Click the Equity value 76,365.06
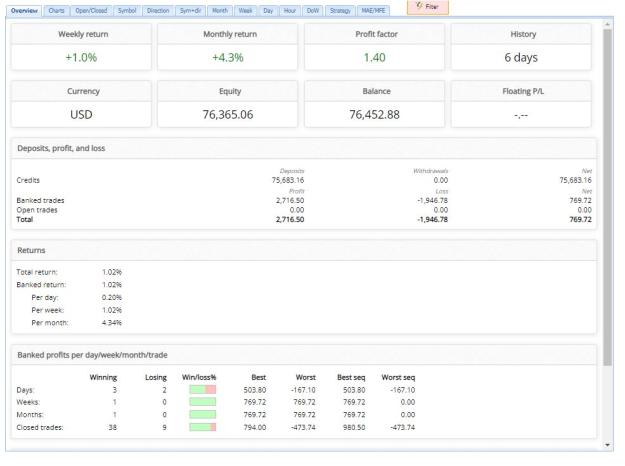Image resolution: width=625 pixels, height=466 pixels. click(x=228, y=115)
